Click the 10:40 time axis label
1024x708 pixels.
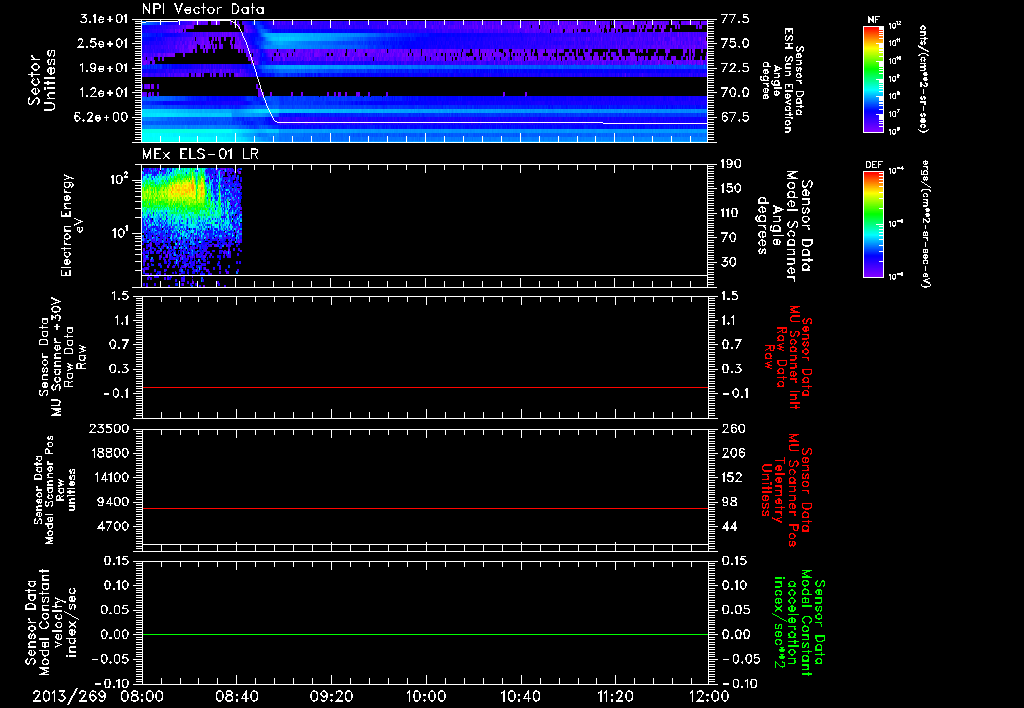click(x=520, y=695)
